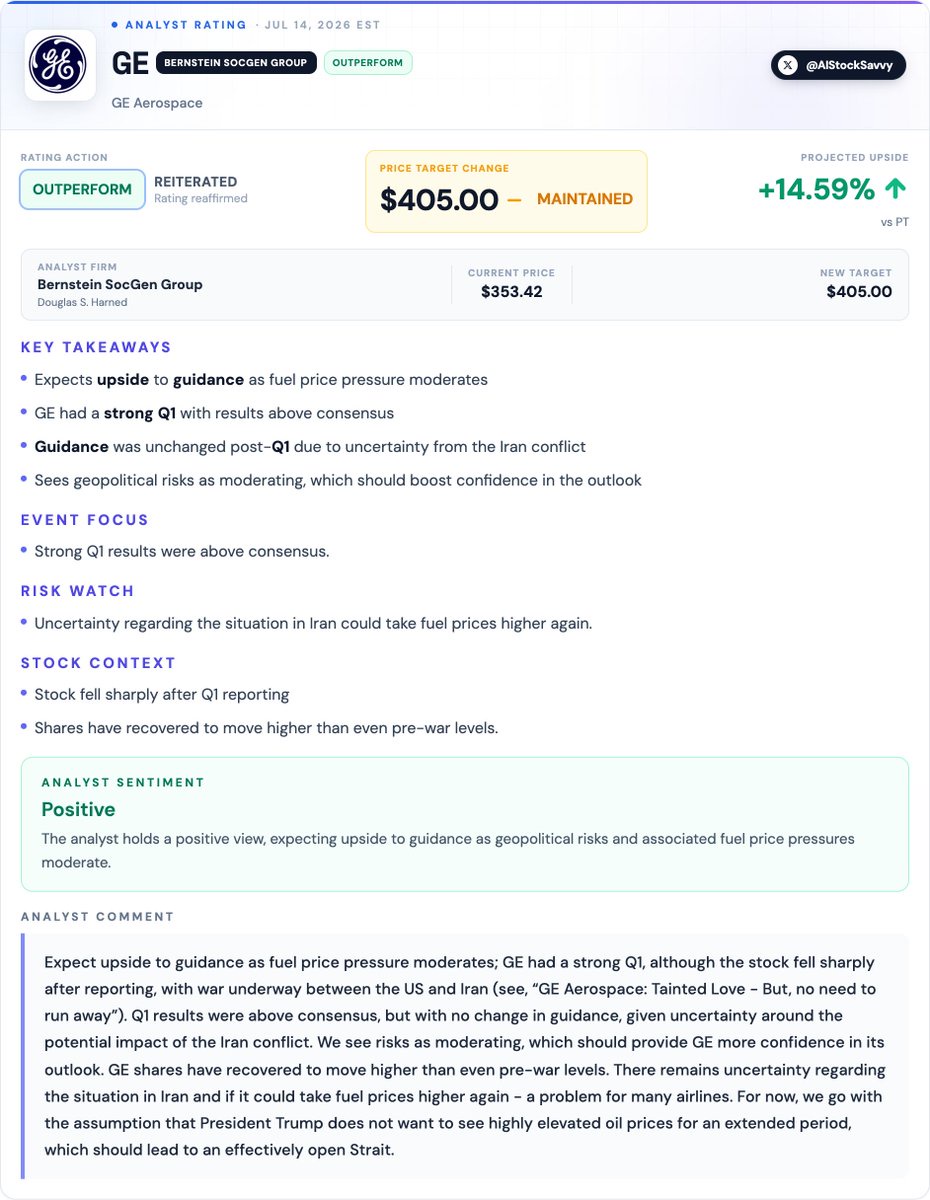930x1200 pixels.
Task: Click the Risk Watch section heading
Action: pyautogui.click(x=77, y=591)
